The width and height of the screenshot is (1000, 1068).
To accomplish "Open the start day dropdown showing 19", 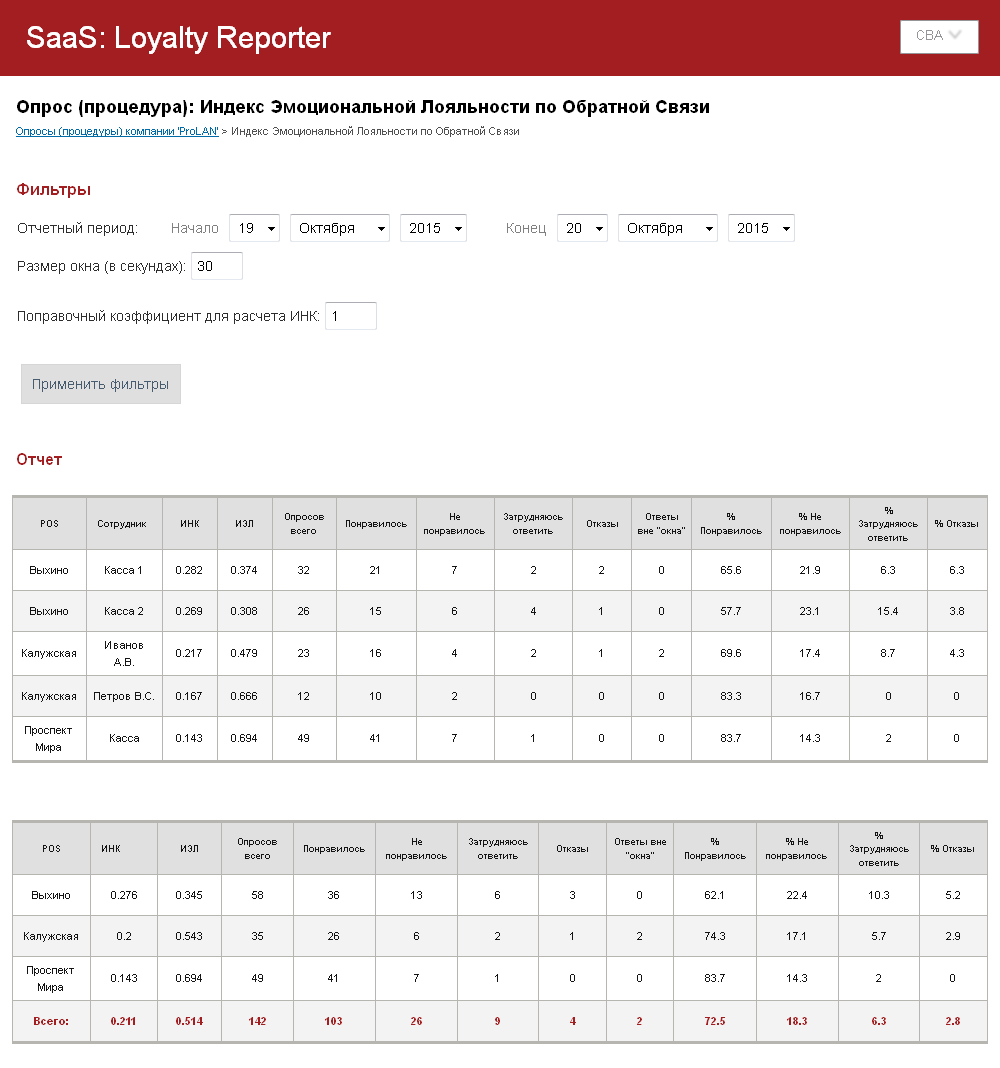I will click(x=254, y=228).
